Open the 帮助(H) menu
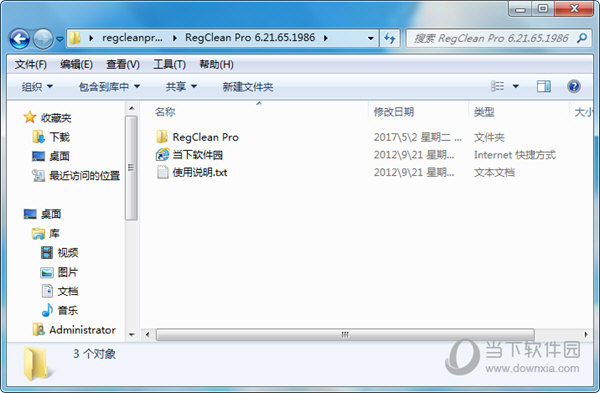 [216, 64]
